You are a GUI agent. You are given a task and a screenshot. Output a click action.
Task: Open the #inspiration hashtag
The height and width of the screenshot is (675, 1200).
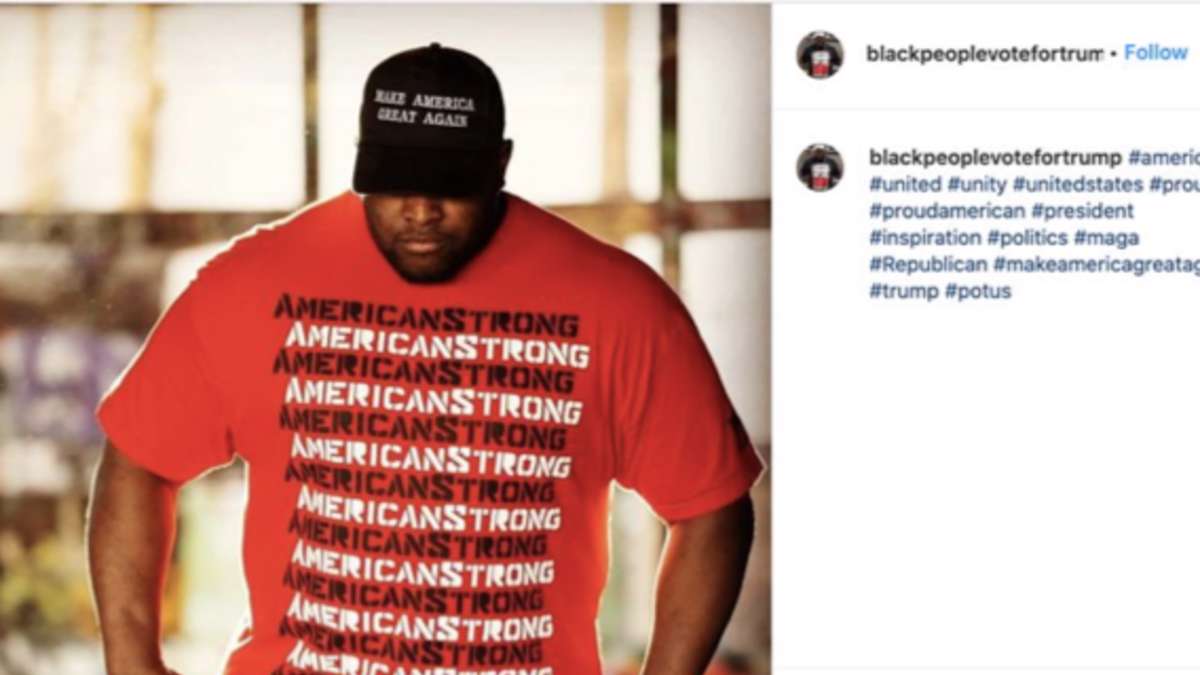pos(925,238)
